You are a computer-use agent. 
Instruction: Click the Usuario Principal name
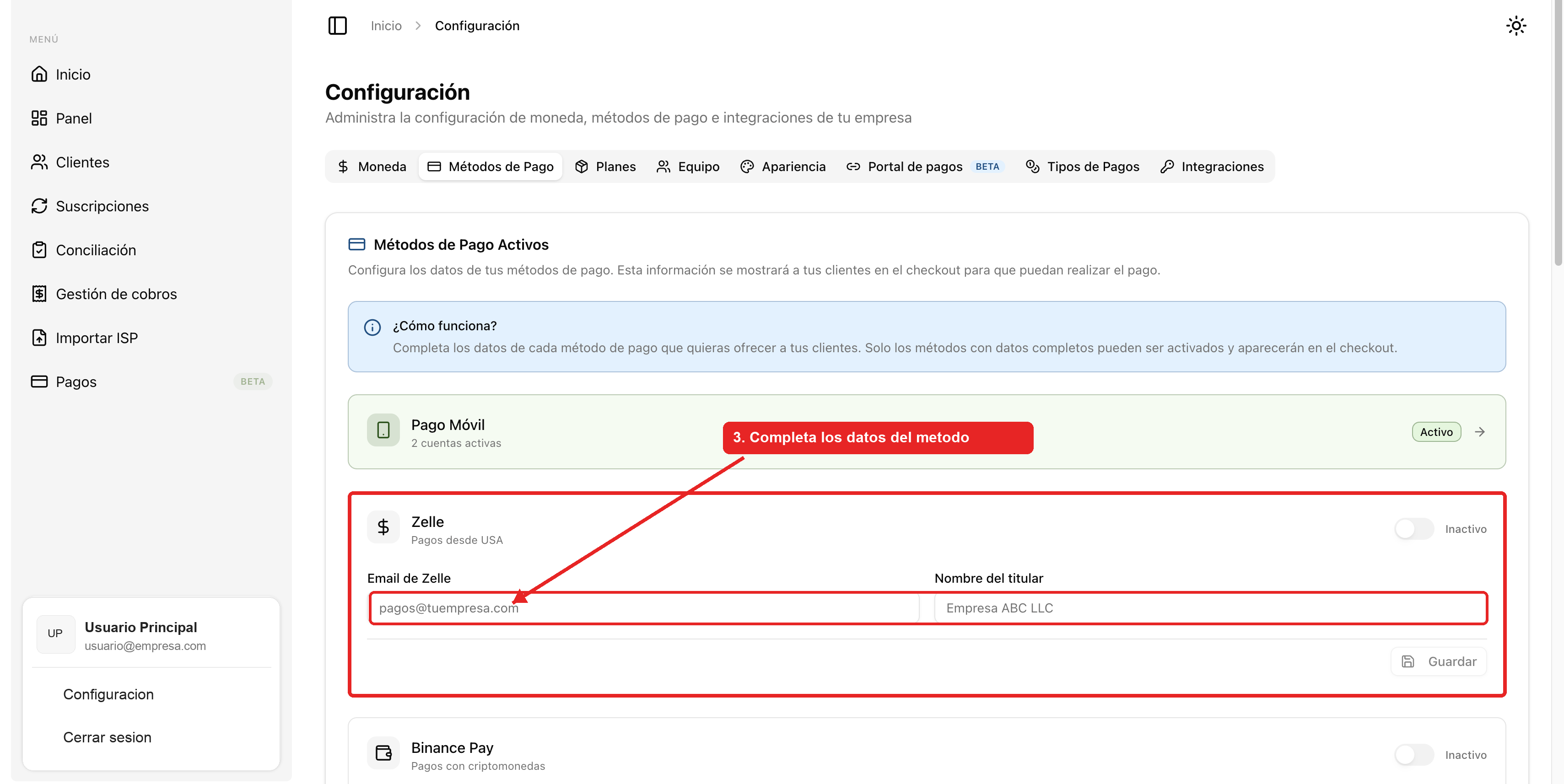coord(141,627)
